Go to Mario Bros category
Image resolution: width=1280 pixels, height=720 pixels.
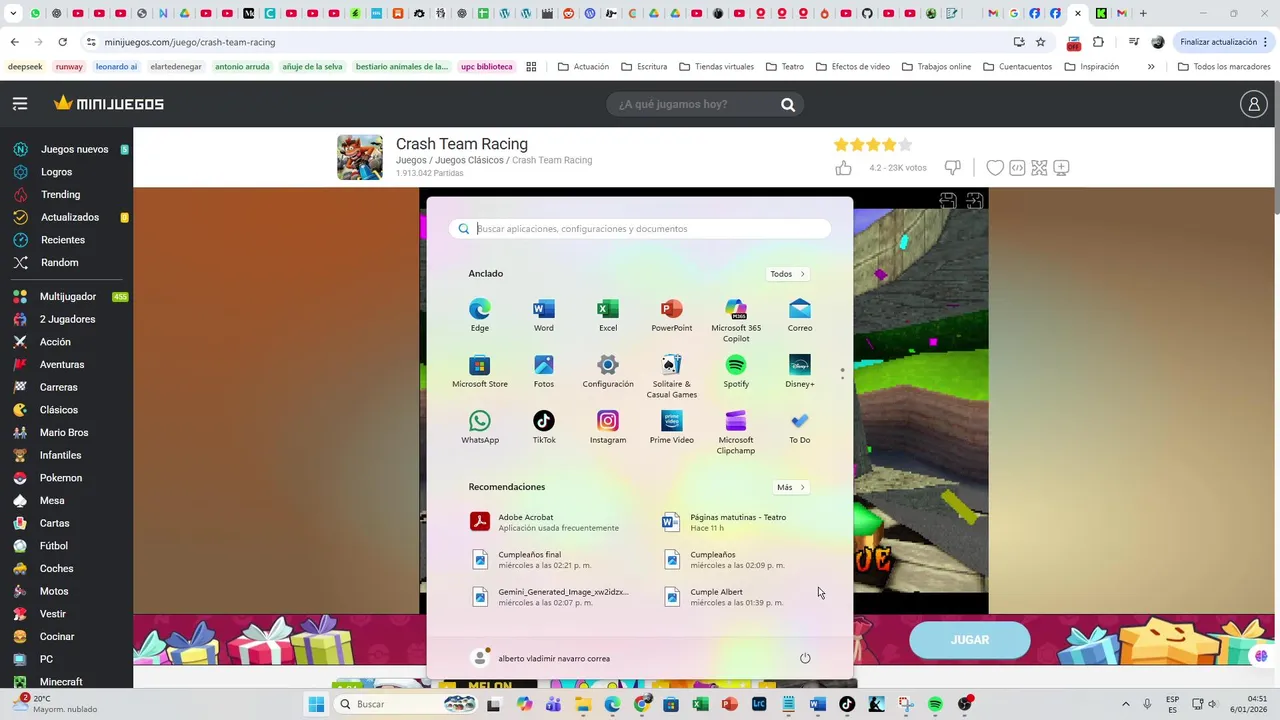tap(66, 432)
